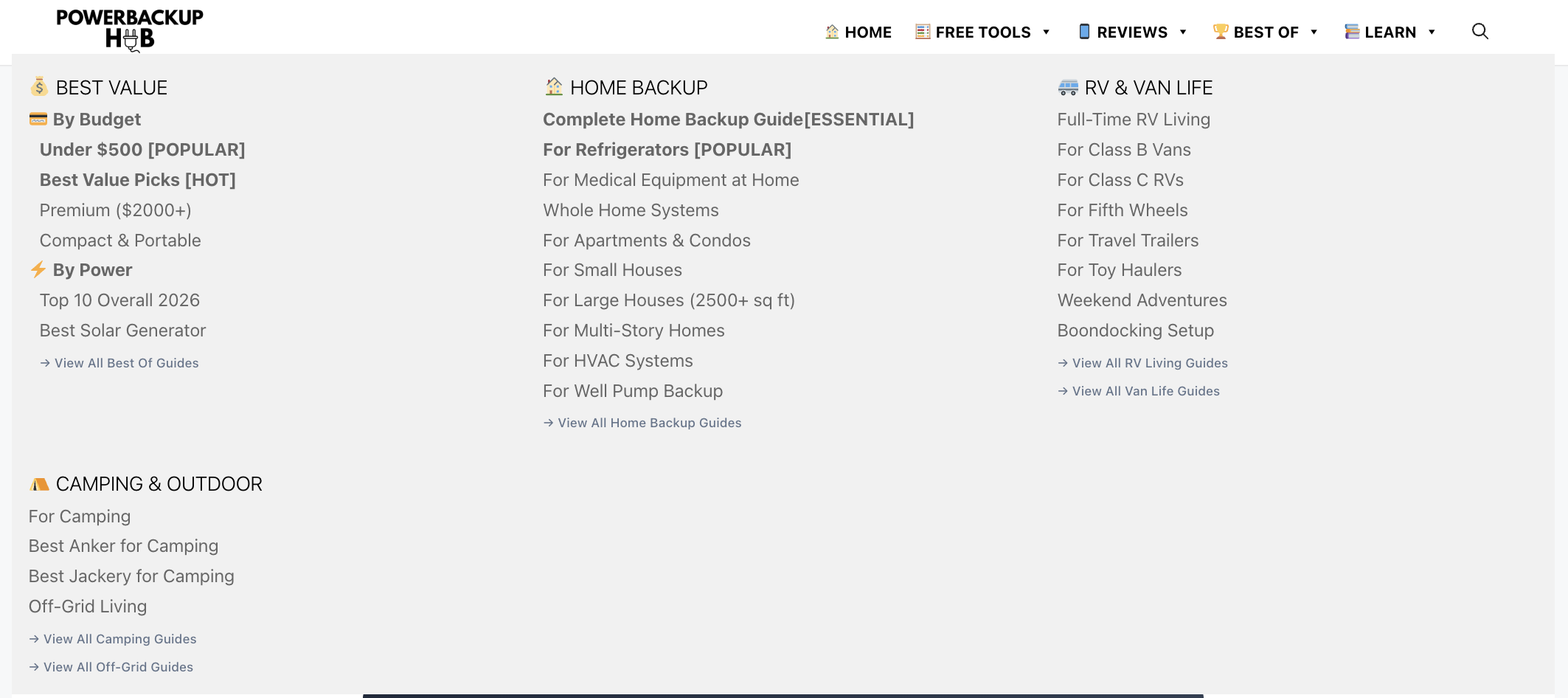The image size is (1568, 698).
Task: Go to Complete Home Backup Guide
Action: [728, 120]
